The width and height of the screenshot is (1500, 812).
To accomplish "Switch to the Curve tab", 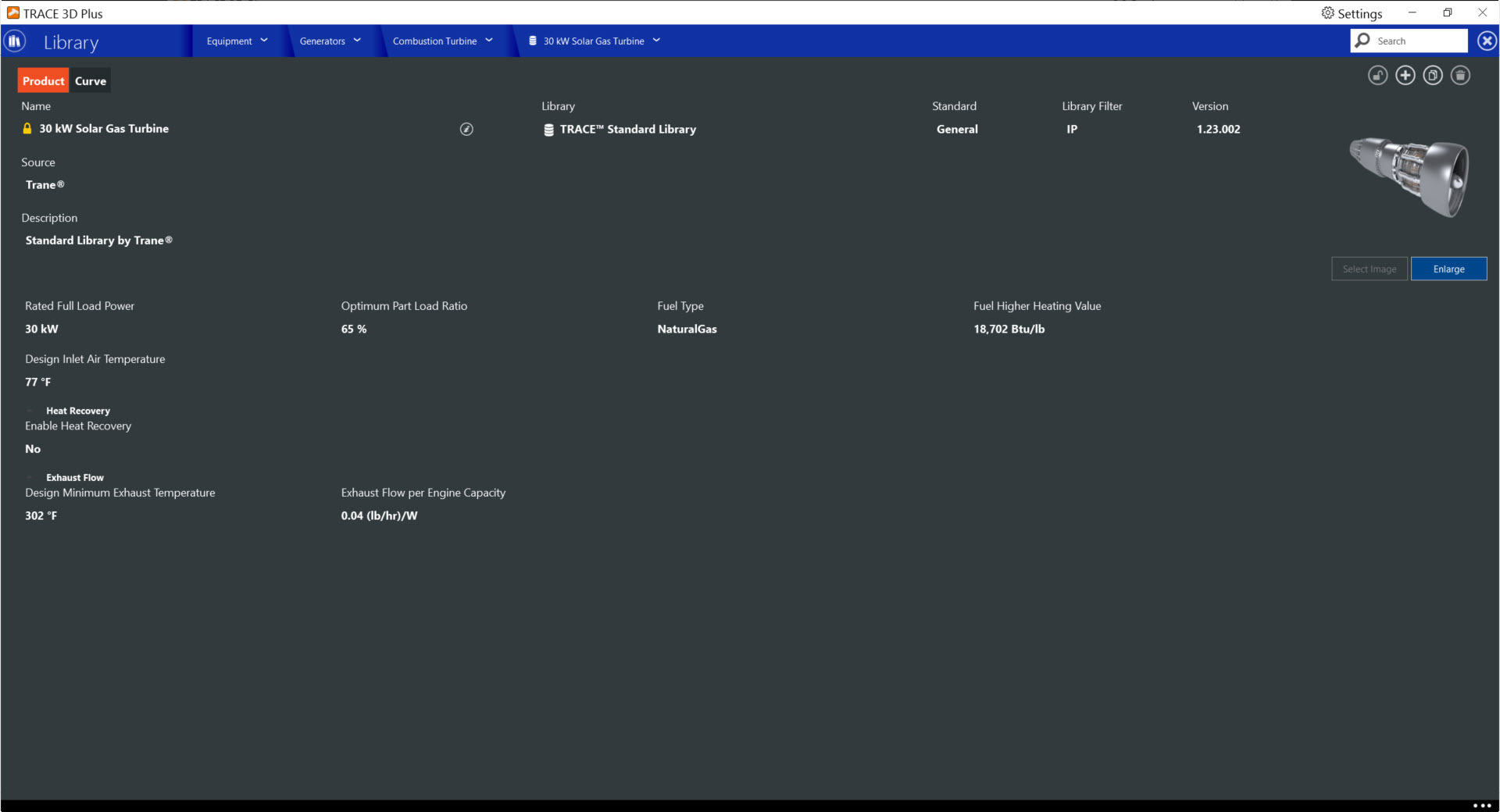I will click(91, 81).
